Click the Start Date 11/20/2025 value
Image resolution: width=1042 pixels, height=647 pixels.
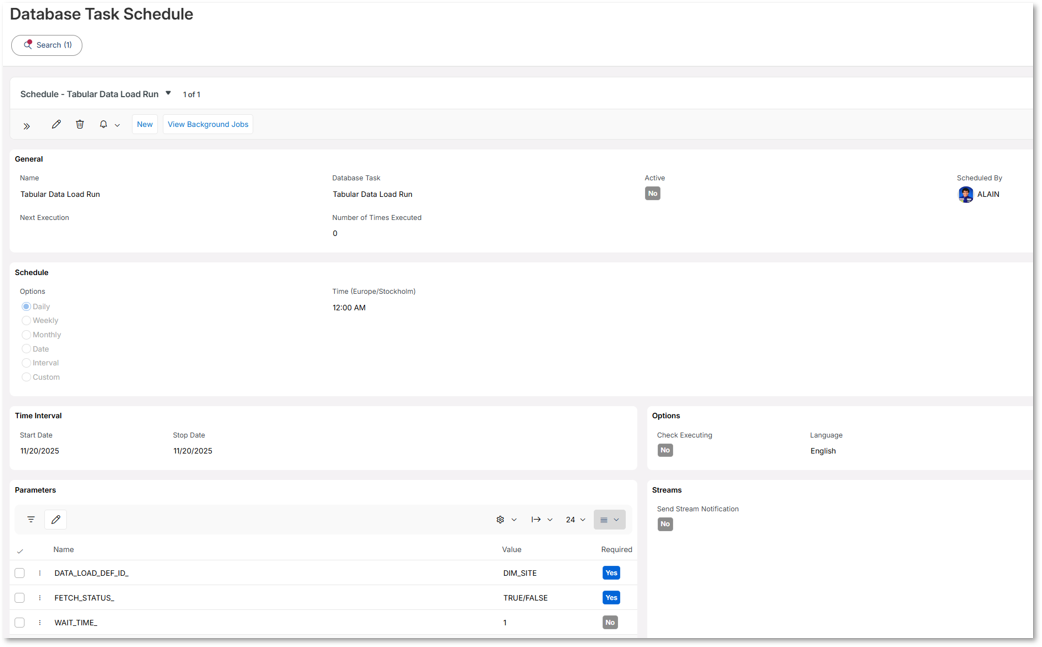point(40,451)
